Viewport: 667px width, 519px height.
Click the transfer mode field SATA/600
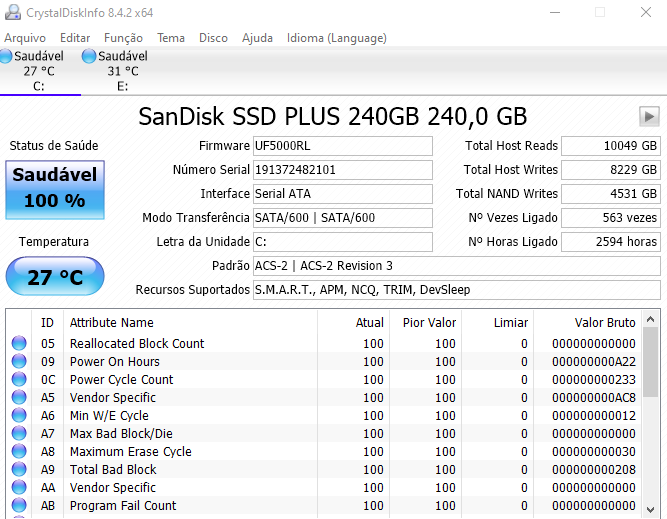[343, 218]
